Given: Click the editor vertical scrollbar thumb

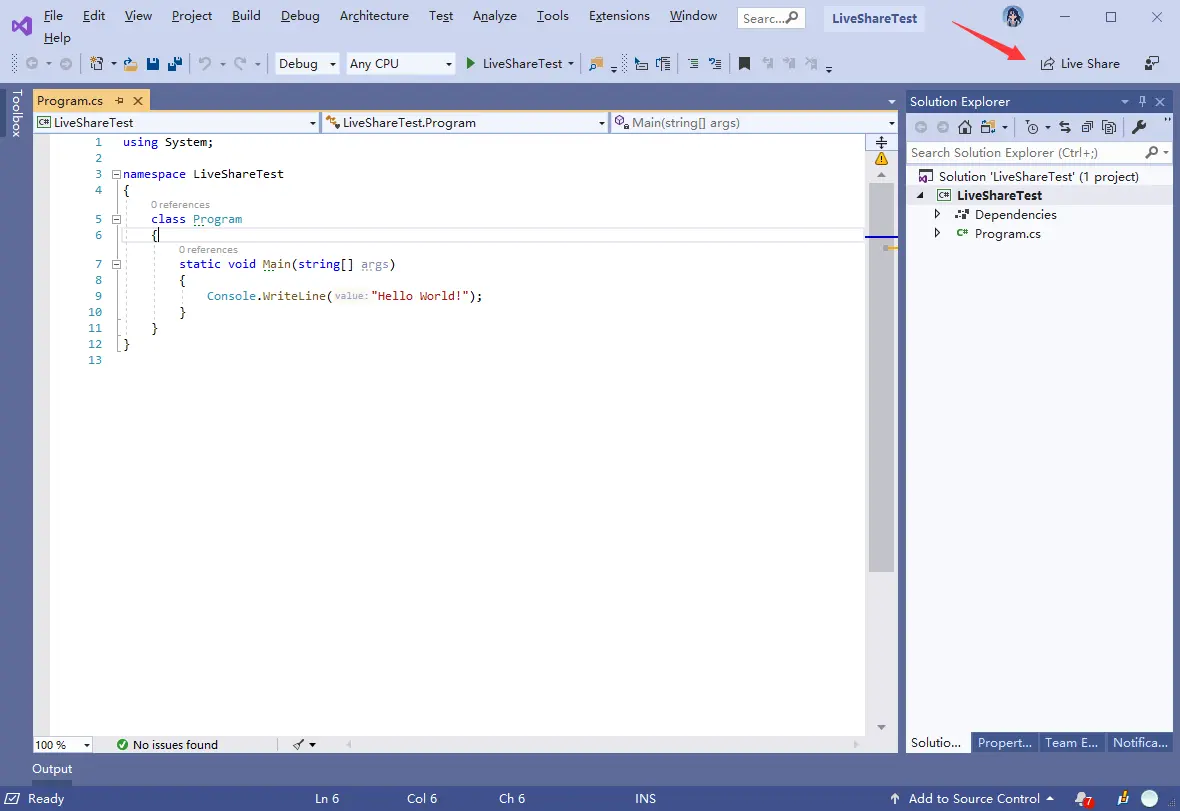Looking at the screenshot, I should [881, 376].
